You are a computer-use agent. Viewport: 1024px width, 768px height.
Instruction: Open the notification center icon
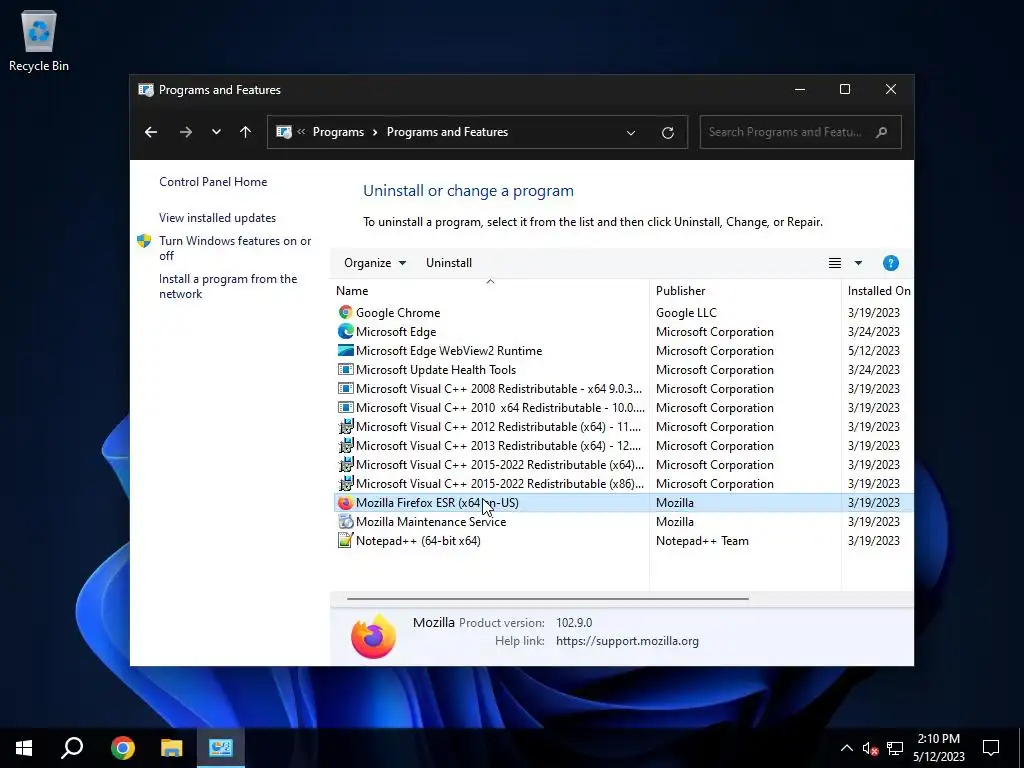pyautogui.click(x=991, y=748)
